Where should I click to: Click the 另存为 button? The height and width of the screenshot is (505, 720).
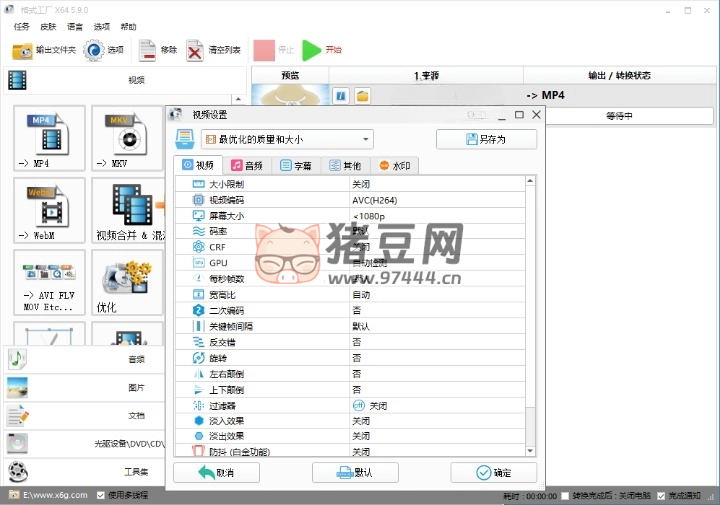click(x=486, y=140)
